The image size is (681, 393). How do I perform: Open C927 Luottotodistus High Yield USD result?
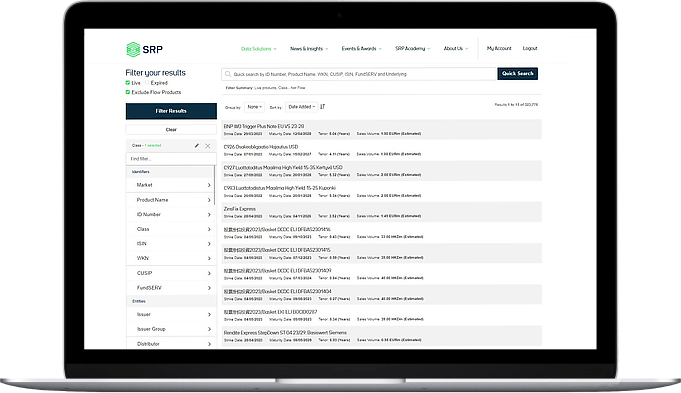click(x=283, y=168)
